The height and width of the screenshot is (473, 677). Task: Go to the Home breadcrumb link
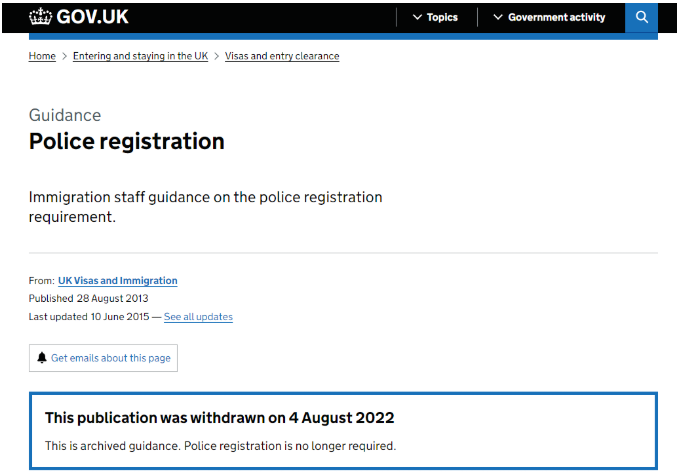42,56
